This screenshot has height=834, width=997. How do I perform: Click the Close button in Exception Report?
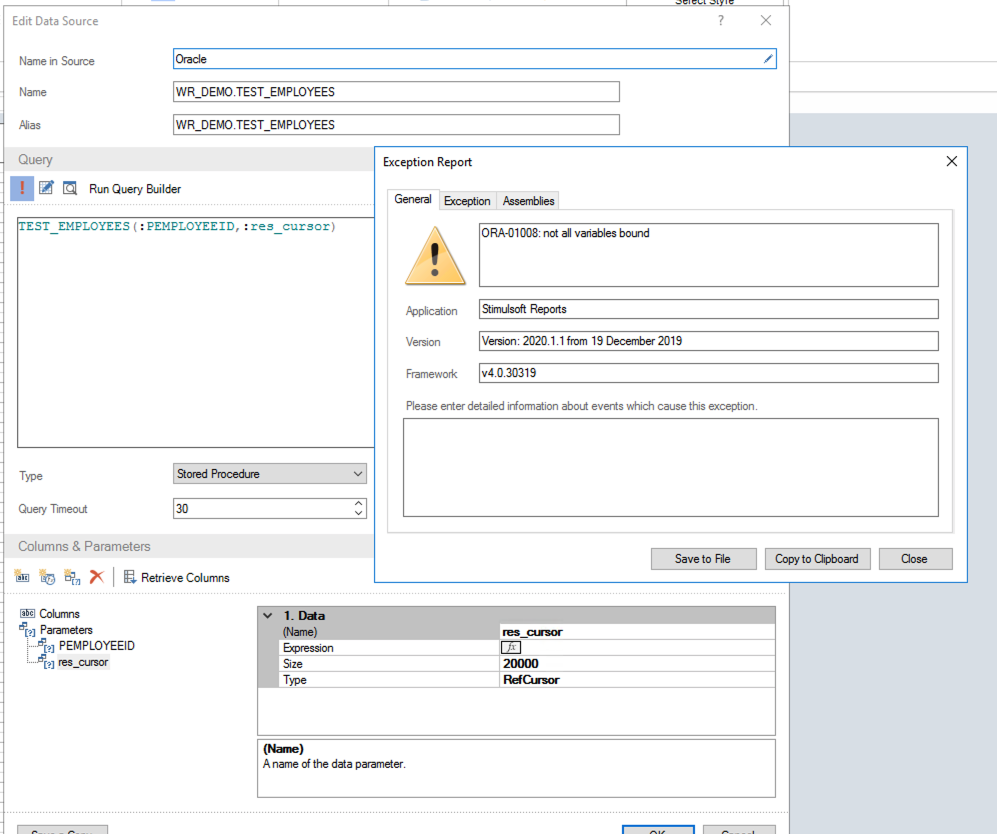coord(915,559)
